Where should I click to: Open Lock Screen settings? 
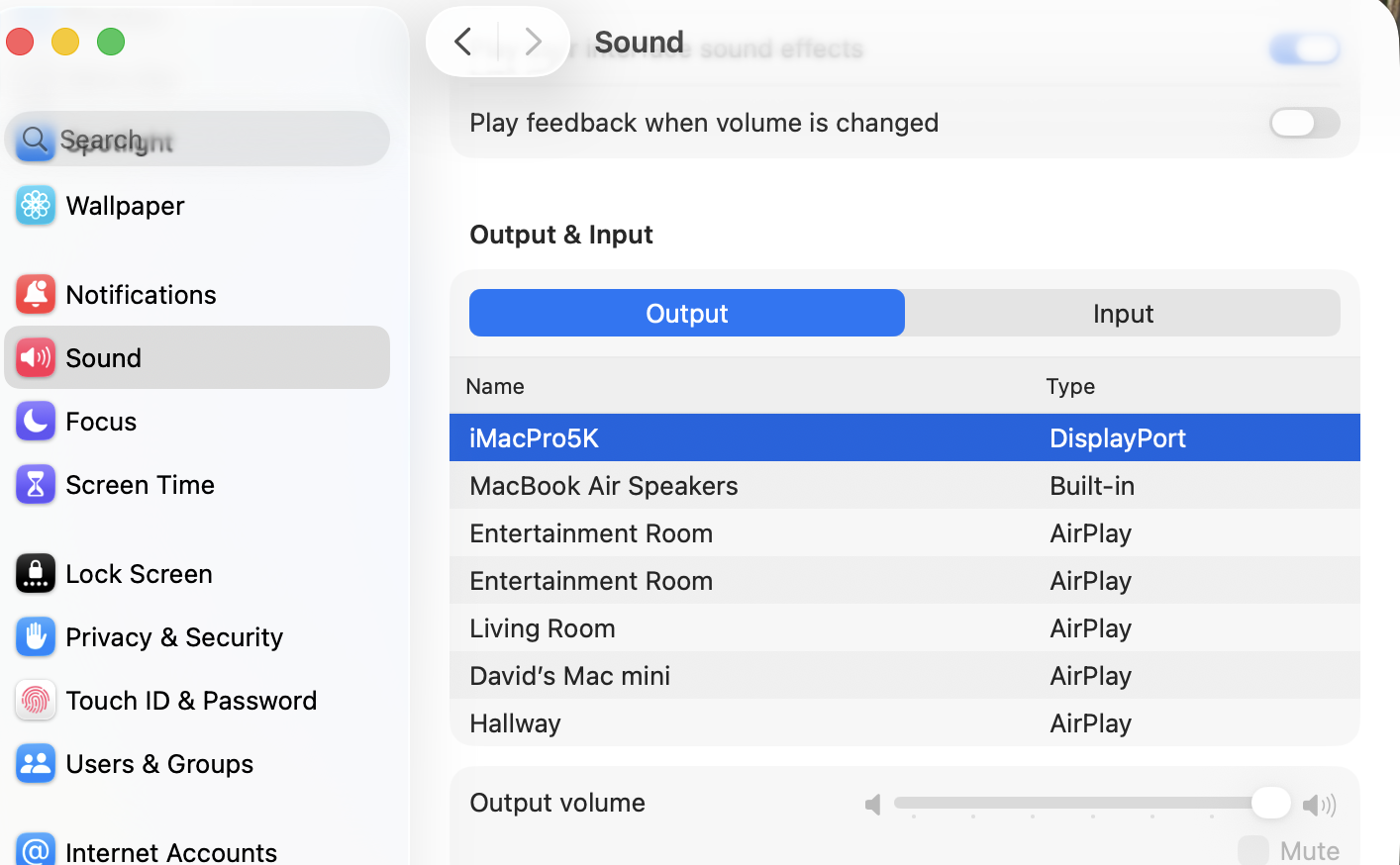click(197, 574)
